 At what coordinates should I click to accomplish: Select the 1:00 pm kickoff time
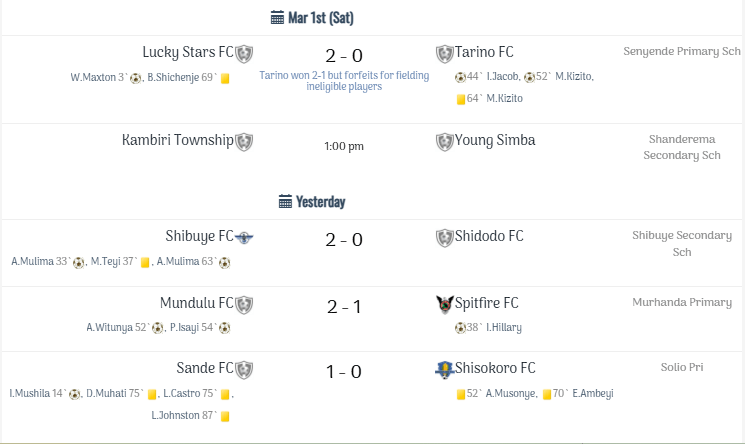coord(344,146)
